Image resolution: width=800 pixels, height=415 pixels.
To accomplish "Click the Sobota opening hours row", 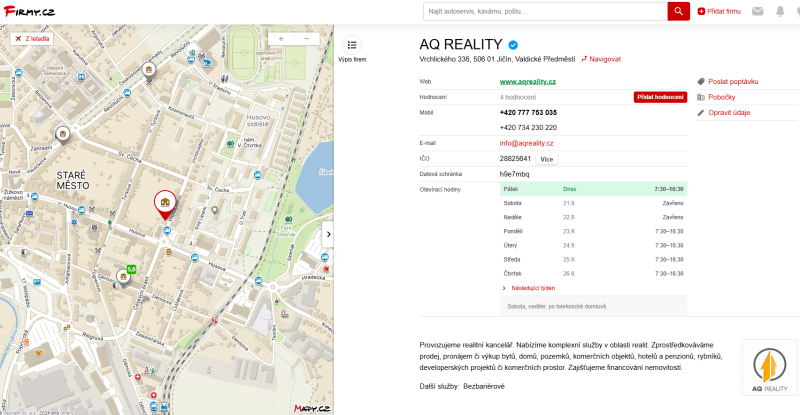I will coord(593,203).
